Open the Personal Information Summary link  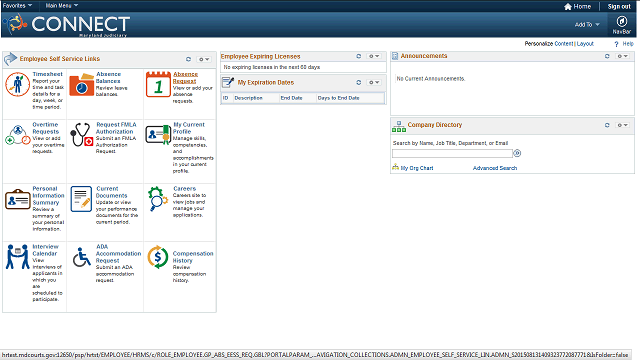point(48,196)
